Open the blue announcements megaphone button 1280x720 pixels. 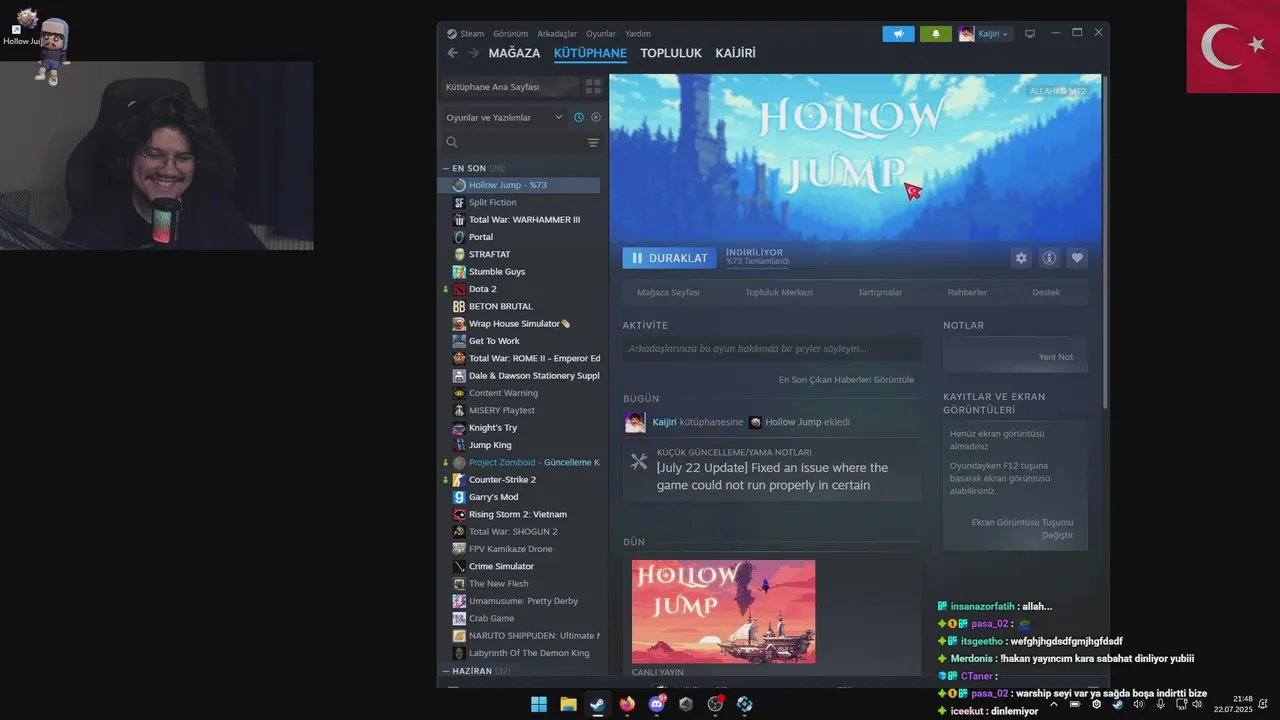(x=898, y=34)
